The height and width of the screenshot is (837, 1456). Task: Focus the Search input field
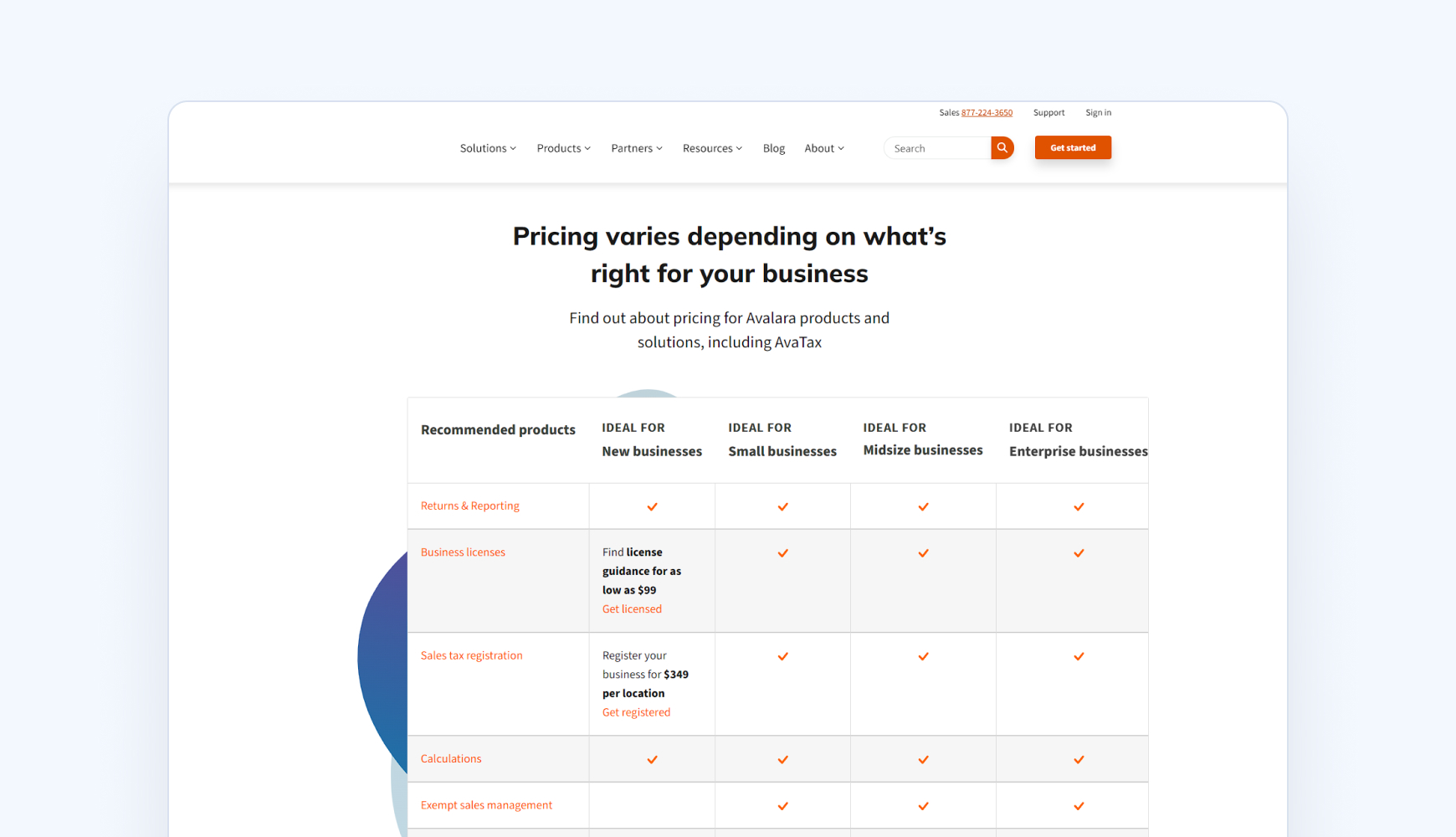pyautogui.click(x=937, y=148)
